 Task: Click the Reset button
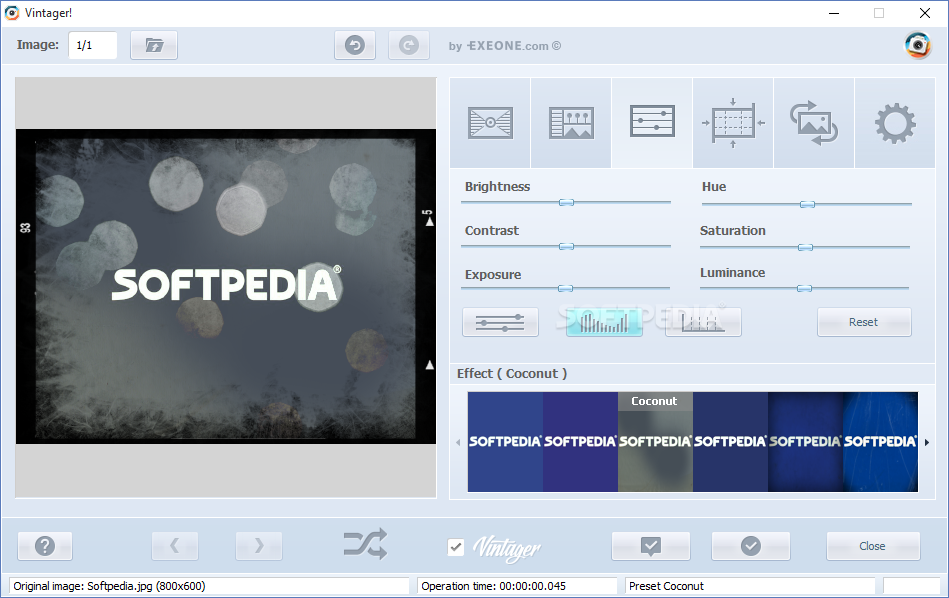[864, 322]
